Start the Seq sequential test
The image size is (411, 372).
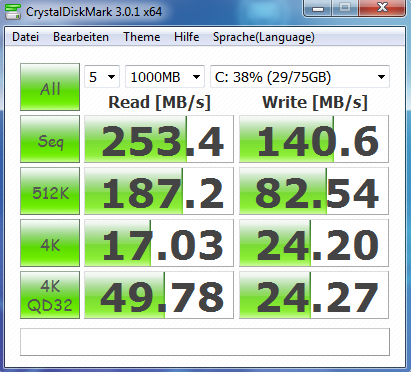coord(50,139)
